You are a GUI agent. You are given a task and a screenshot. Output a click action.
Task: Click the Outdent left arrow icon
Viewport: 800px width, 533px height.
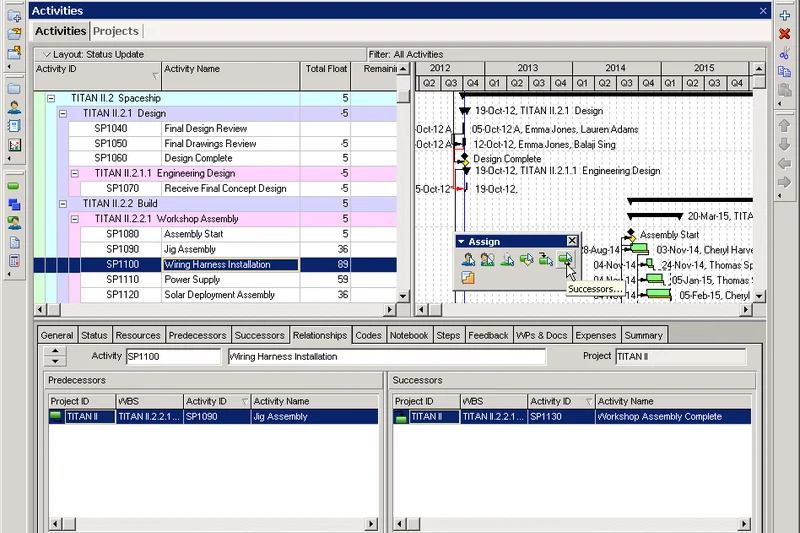click(785, 163)
